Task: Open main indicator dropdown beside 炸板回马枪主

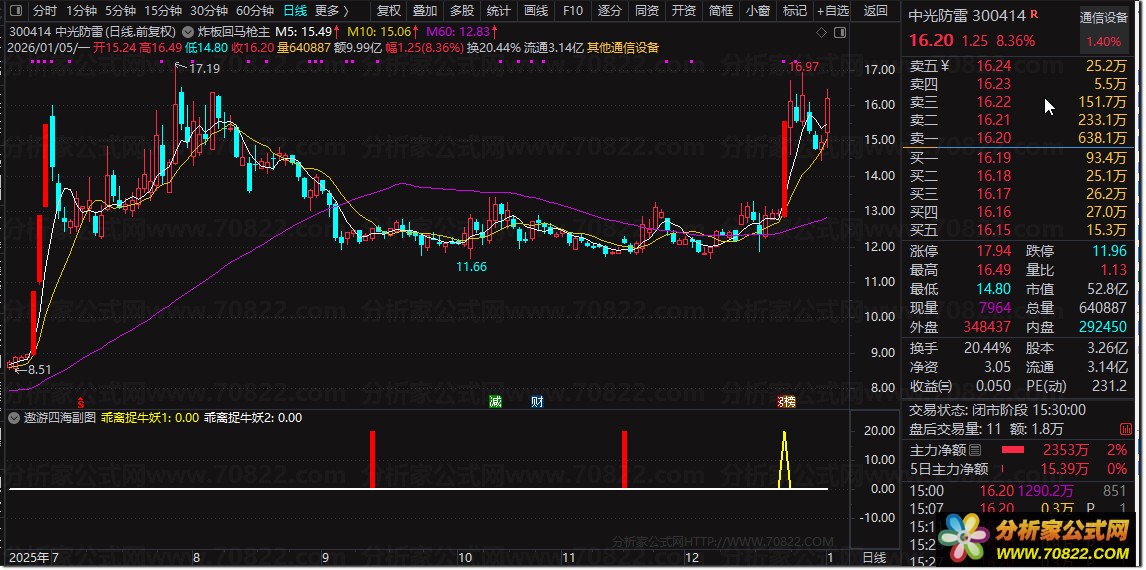Action: click(x=188, y=32)
